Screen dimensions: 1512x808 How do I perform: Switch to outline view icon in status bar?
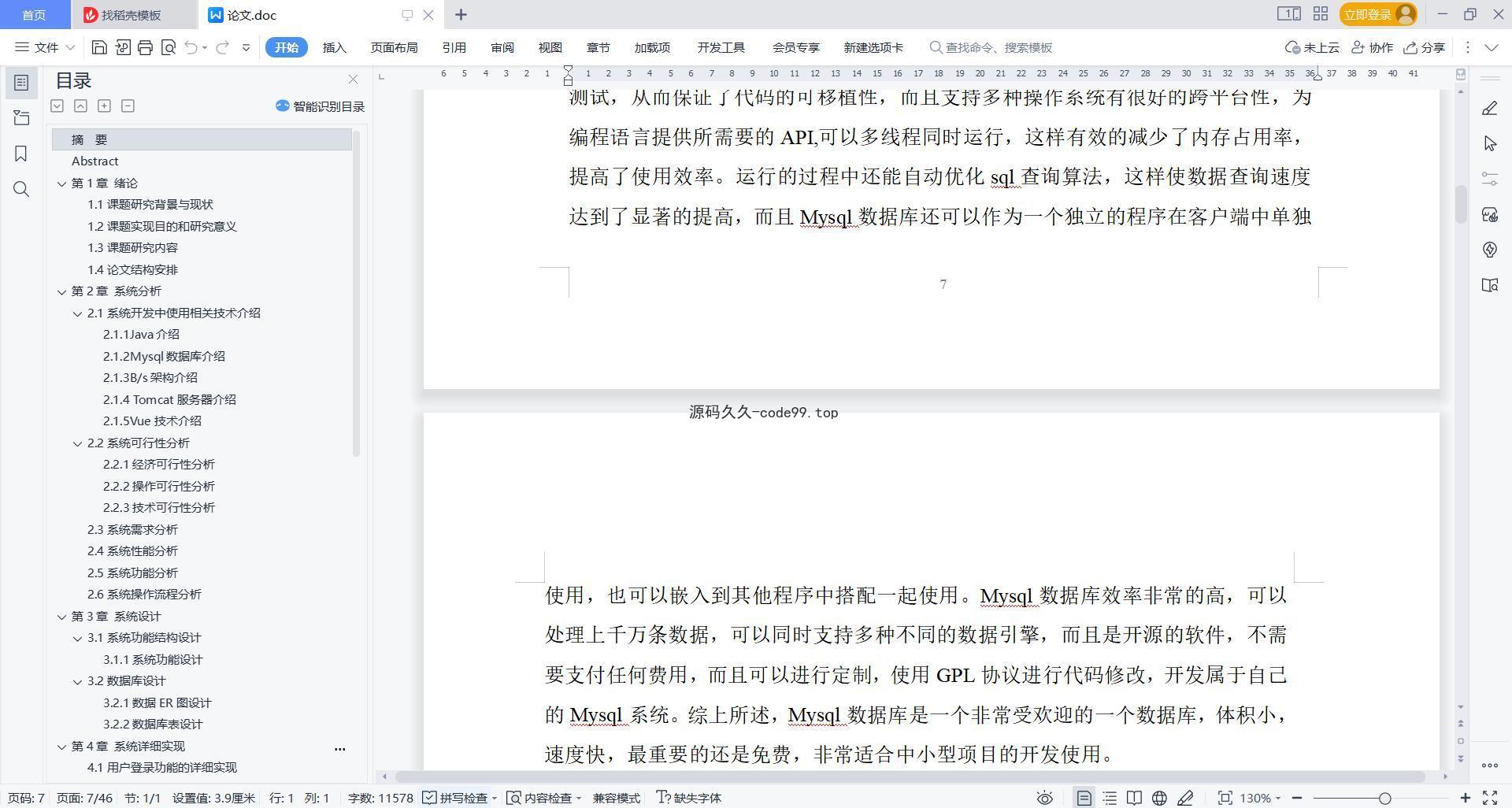click(1110, 798)
